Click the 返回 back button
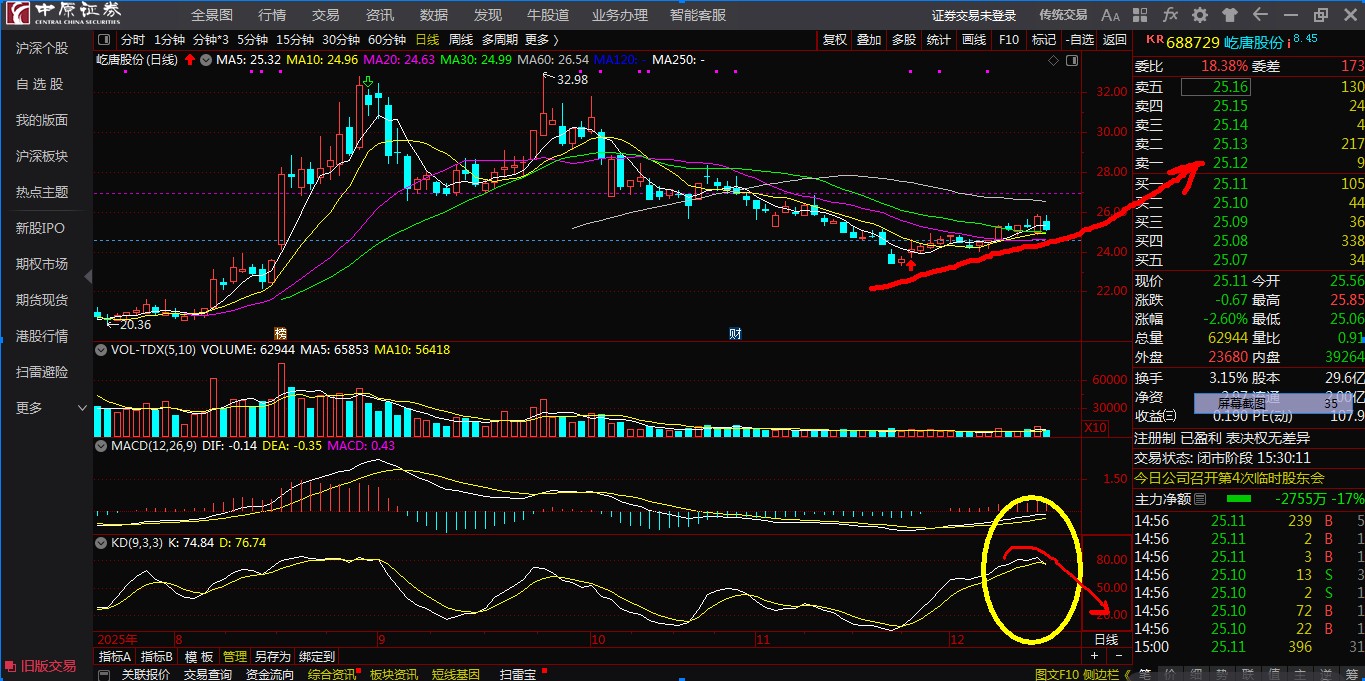 click(x=1115, y=40)
